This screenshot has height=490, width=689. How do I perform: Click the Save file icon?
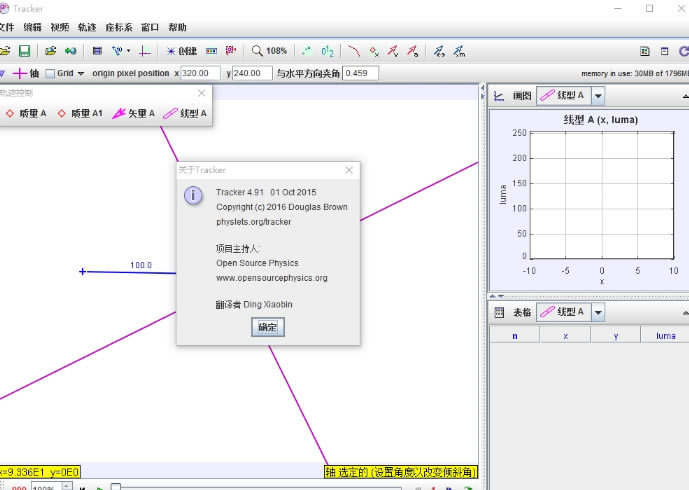coord(24,50)
